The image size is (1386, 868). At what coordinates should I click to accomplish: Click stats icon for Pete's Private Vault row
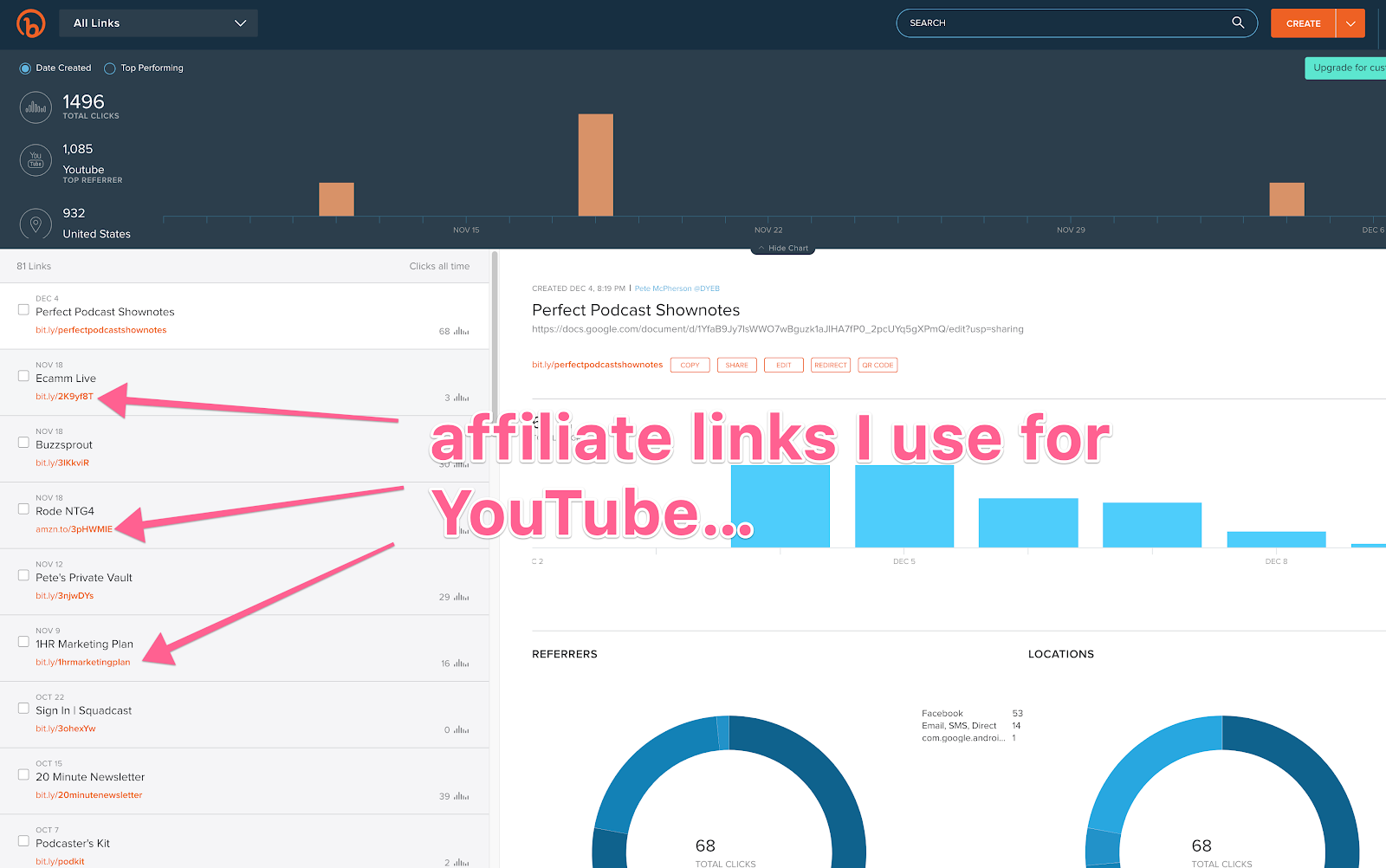point(462,597)
